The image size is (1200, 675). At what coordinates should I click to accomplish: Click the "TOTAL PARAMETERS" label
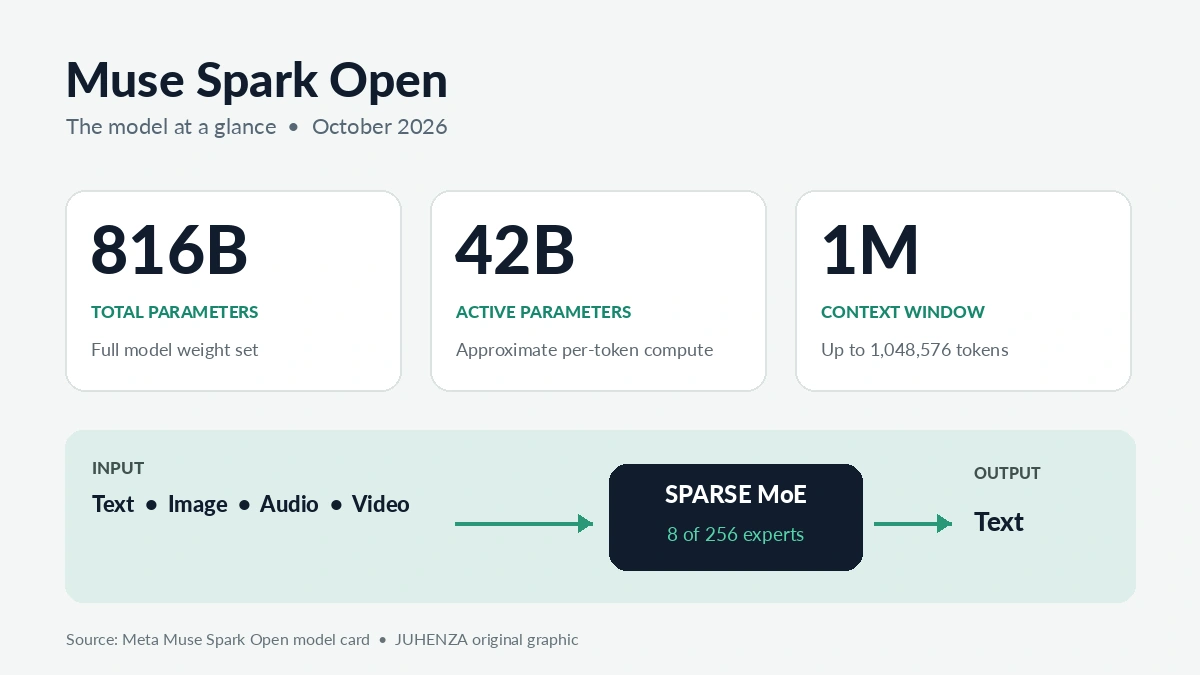[174, 312]
